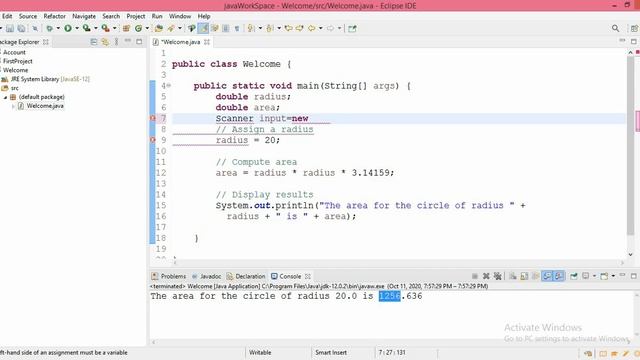The image size is (640, 360).
Task: Click the Forward navigation arrow
Action: 330,28
